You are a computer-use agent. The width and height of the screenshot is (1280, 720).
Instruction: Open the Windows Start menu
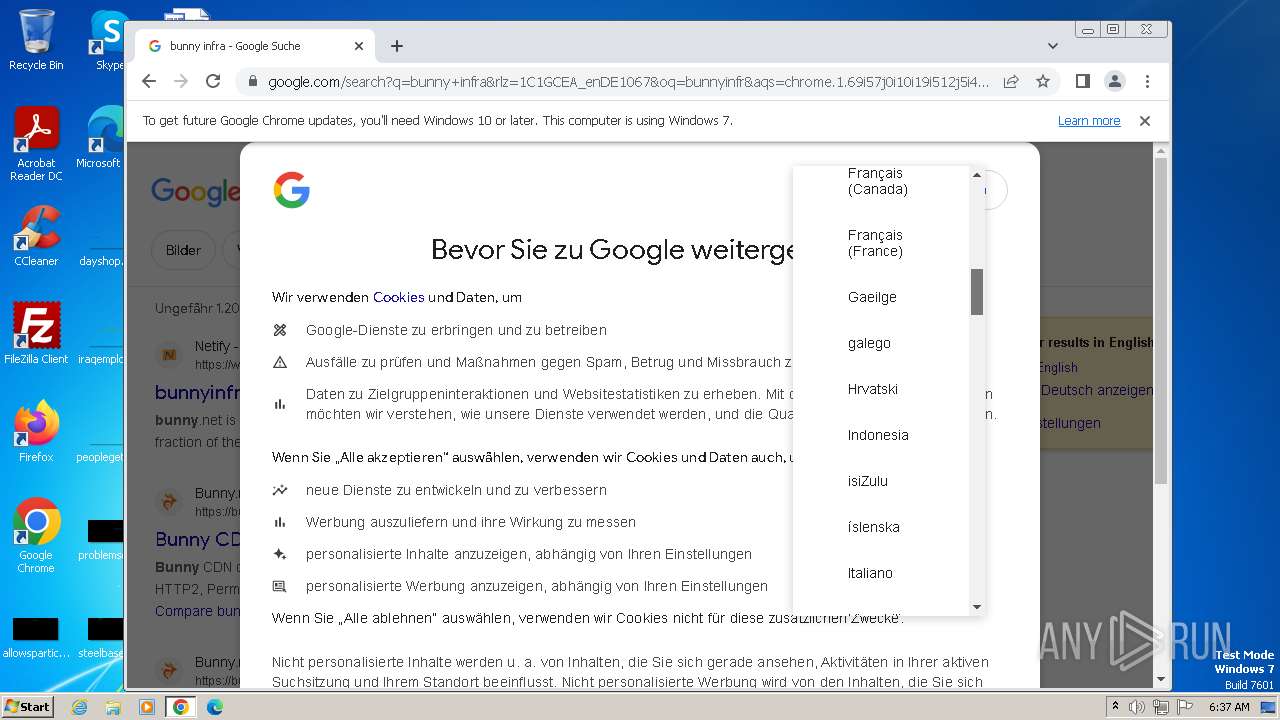[x=28, y=707]
